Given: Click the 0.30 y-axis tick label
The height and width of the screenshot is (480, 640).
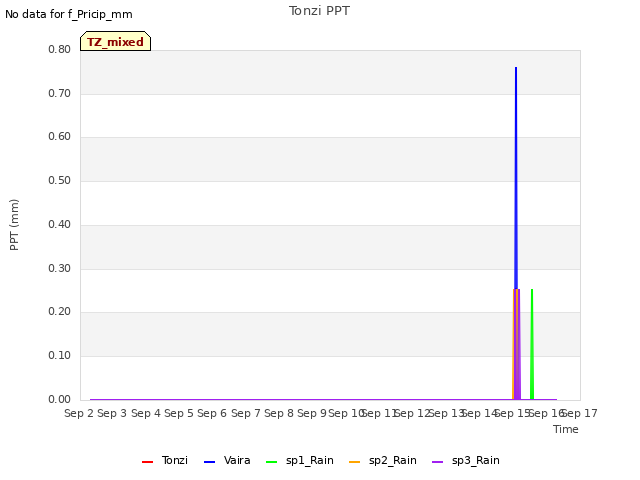Looking at the screenshot, I should (60, 269).
